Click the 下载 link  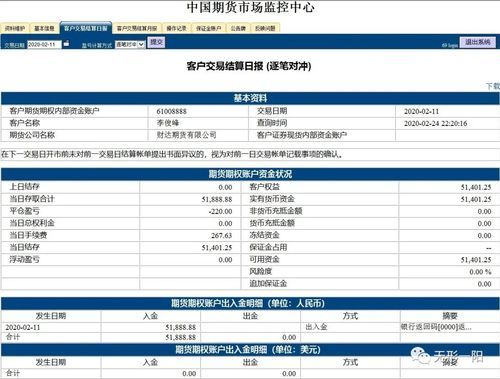click(493, 86)
